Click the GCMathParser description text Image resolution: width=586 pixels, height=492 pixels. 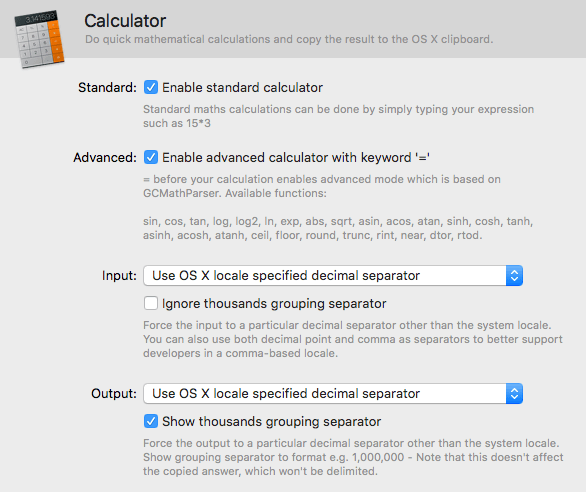click(322, 186)
